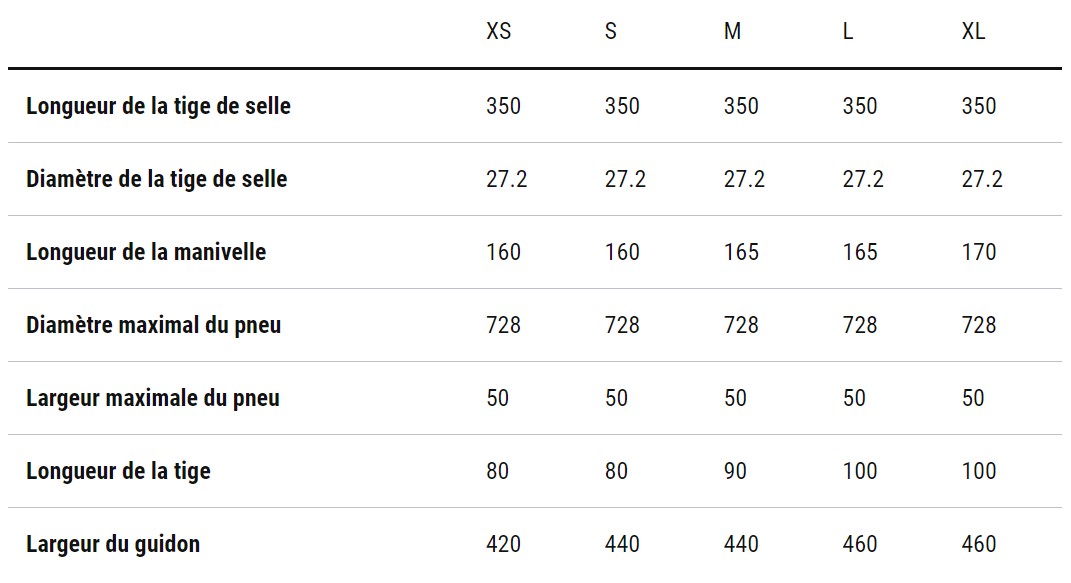Select the Largeur du guidon row label
1071x583 pixels.
pyautogui.click(x=113, y=545)
